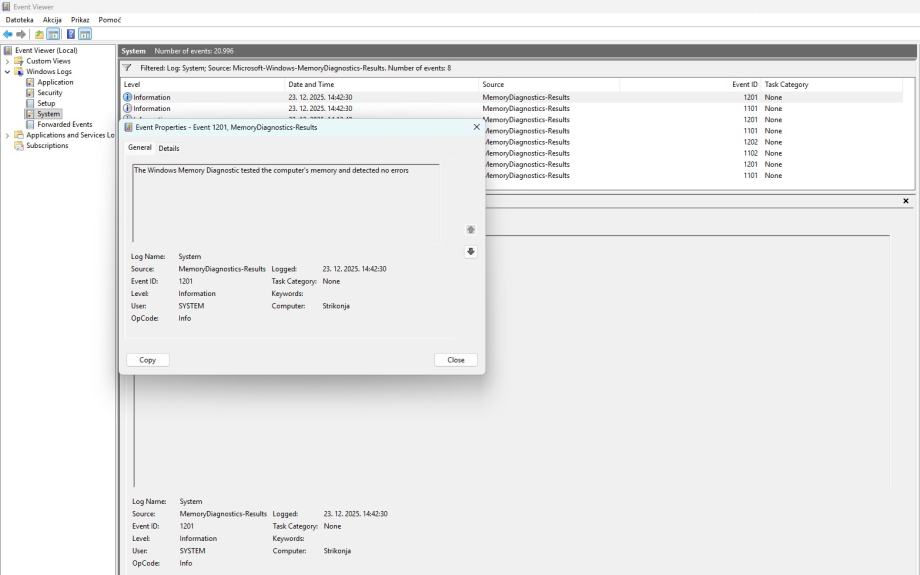Sort by the Source column header
The image size is (920, 575).
[x=549, y=84]
